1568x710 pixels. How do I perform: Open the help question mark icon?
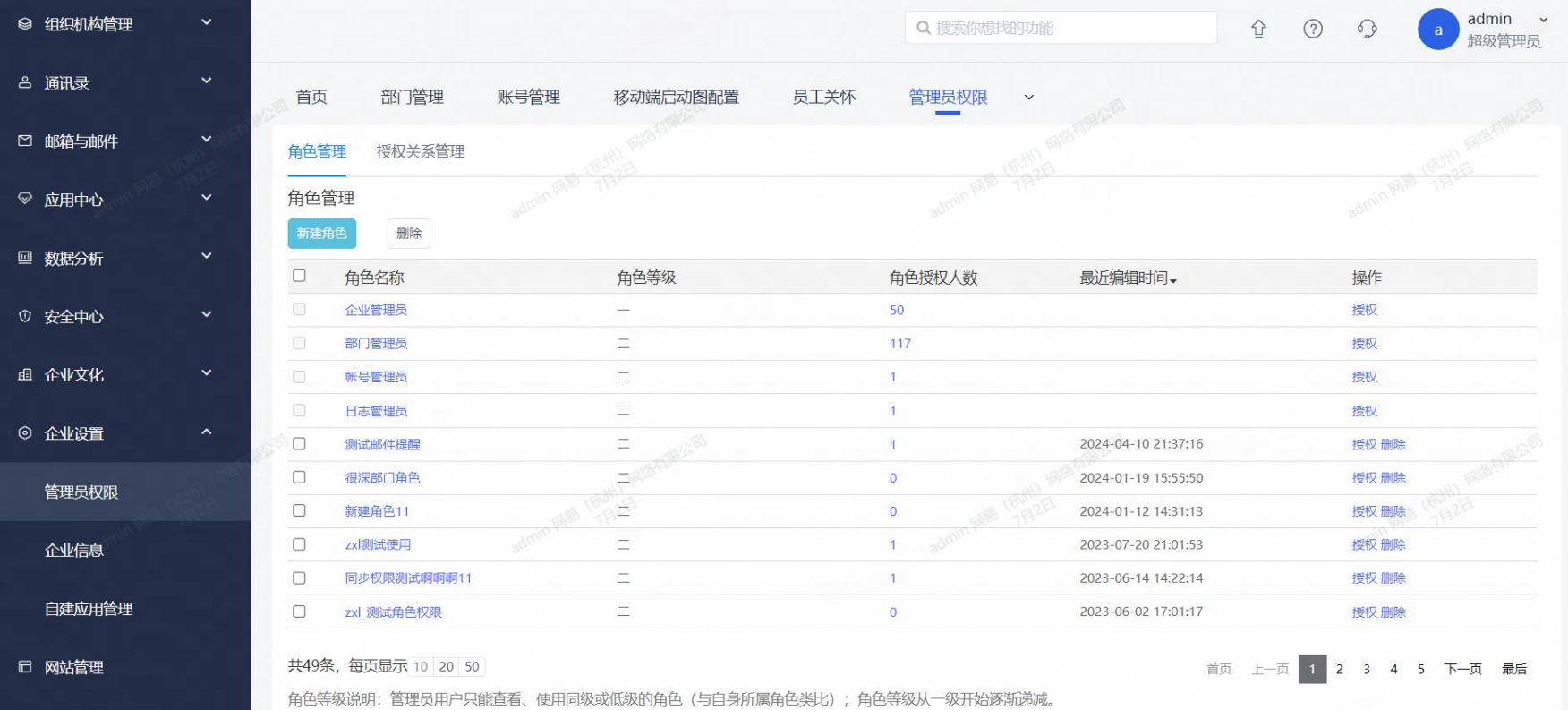tap(1313, 29)
